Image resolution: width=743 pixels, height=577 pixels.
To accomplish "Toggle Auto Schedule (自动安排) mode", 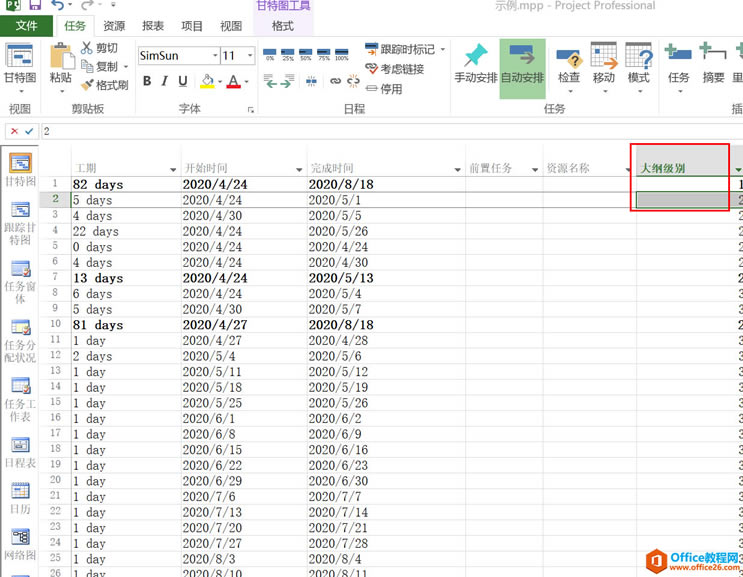I will coord(522,61).
